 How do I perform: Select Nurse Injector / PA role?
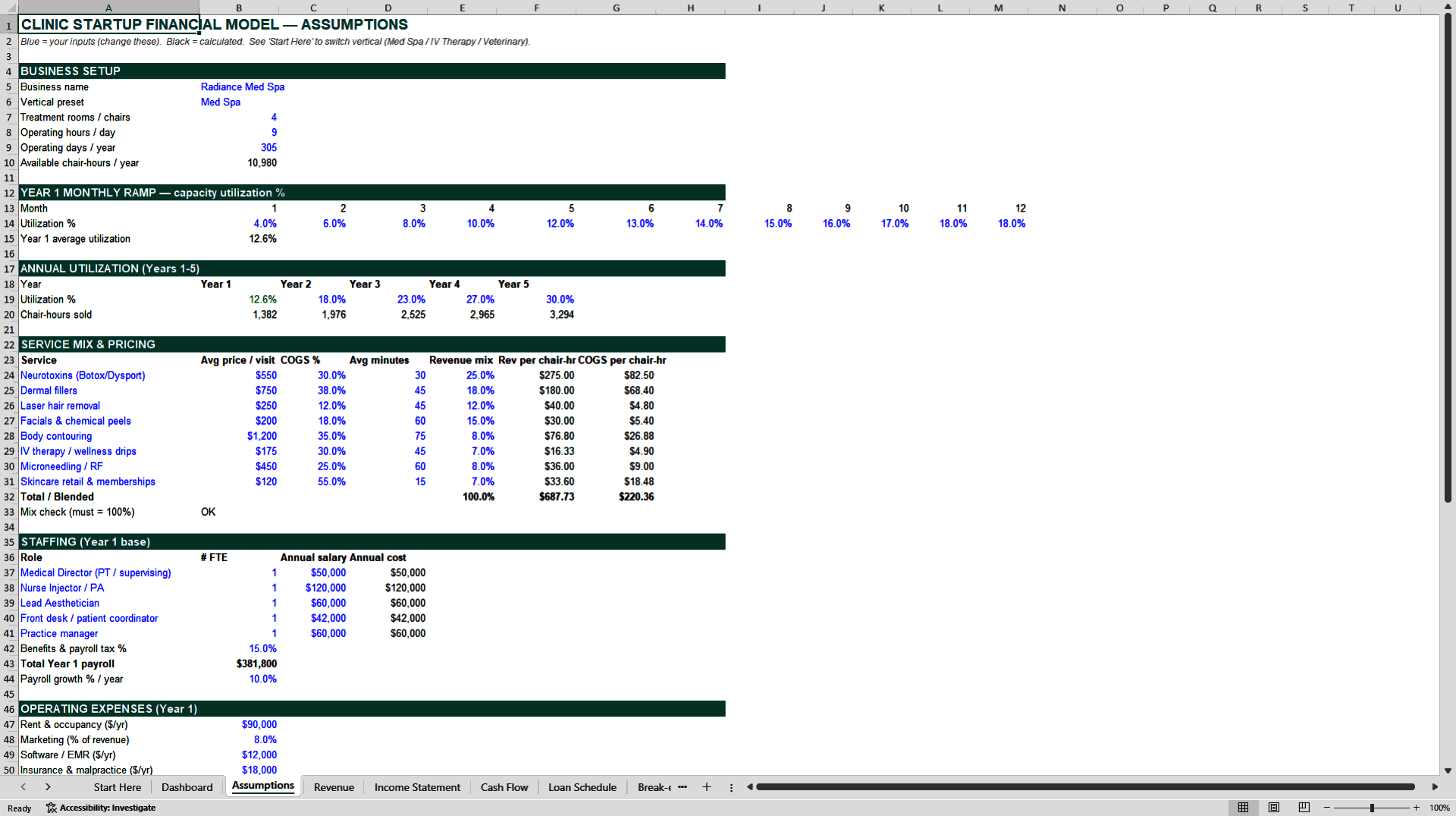click(x=108, y=588)
